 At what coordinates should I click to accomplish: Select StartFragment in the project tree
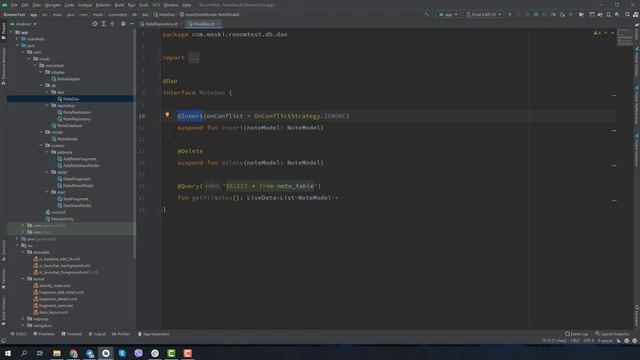coord(73,199)
